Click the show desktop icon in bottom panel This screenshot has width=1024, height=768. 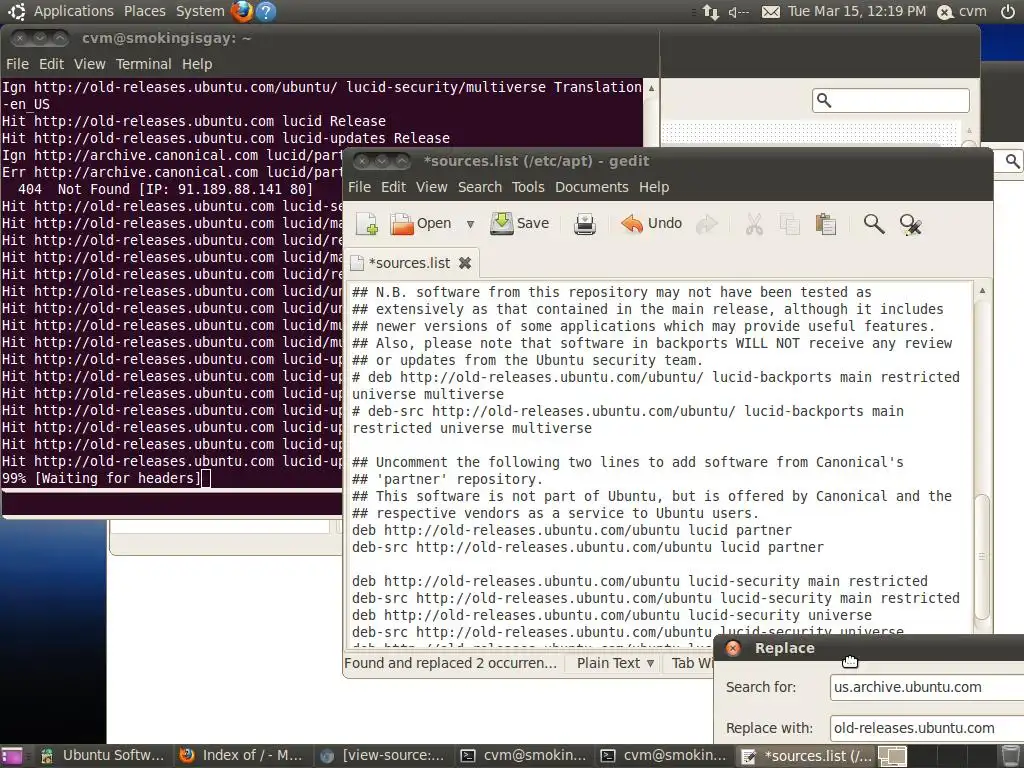point(12,756)
